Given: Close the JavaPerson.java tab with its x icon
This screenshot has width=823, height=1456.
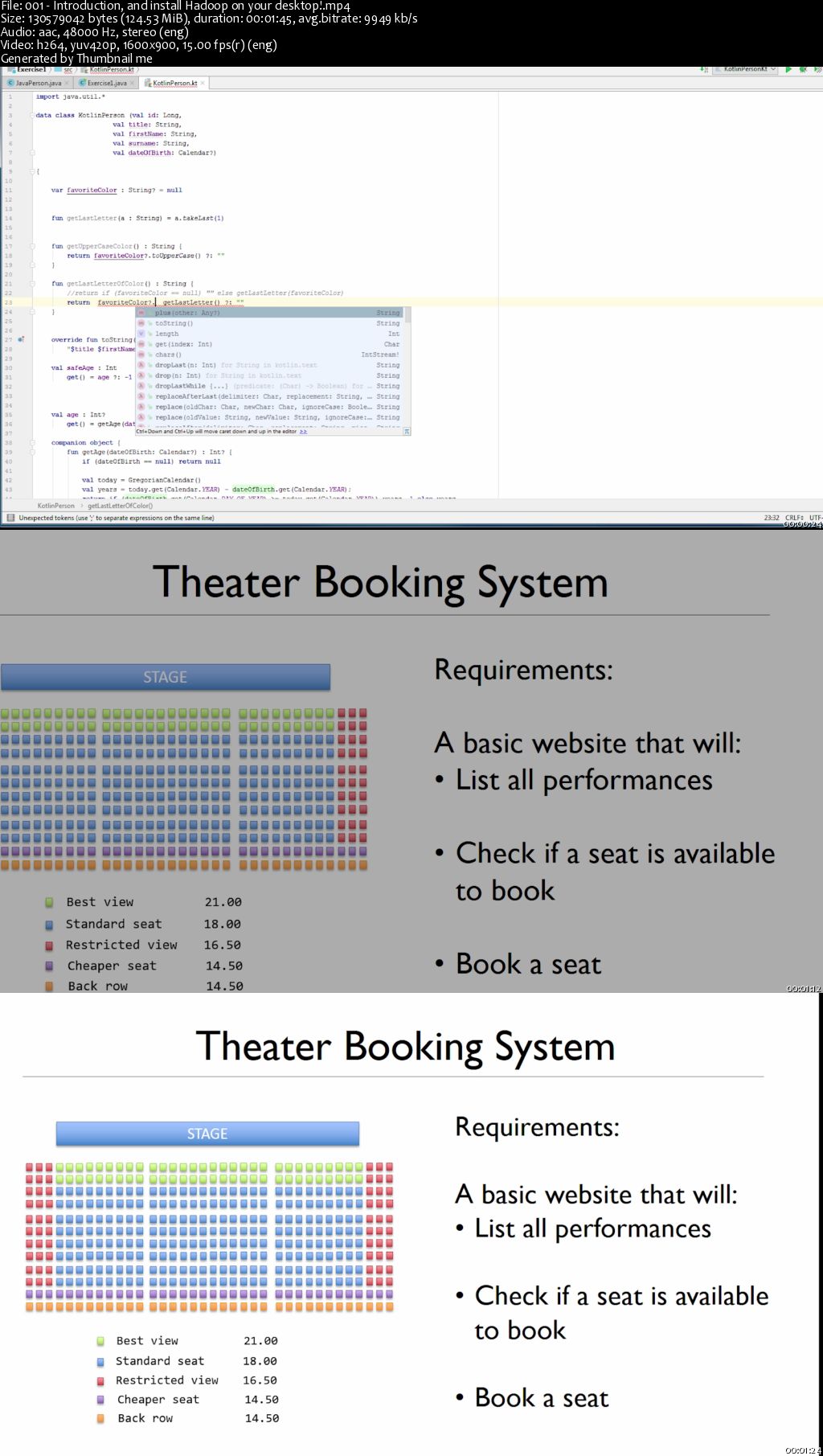Looking at the screenshot, I should (68, 83).
